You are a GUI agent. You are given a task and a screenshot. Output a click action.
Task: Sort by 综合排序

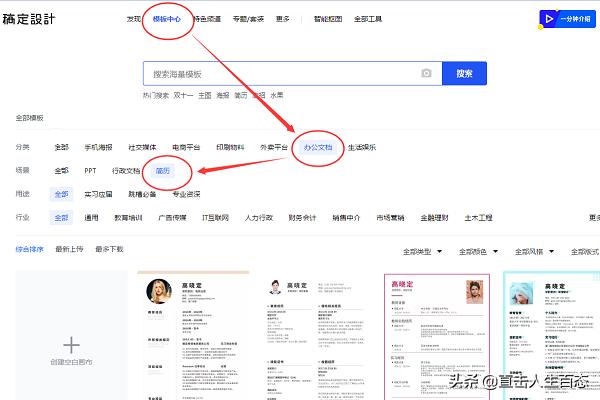point(29,249)
